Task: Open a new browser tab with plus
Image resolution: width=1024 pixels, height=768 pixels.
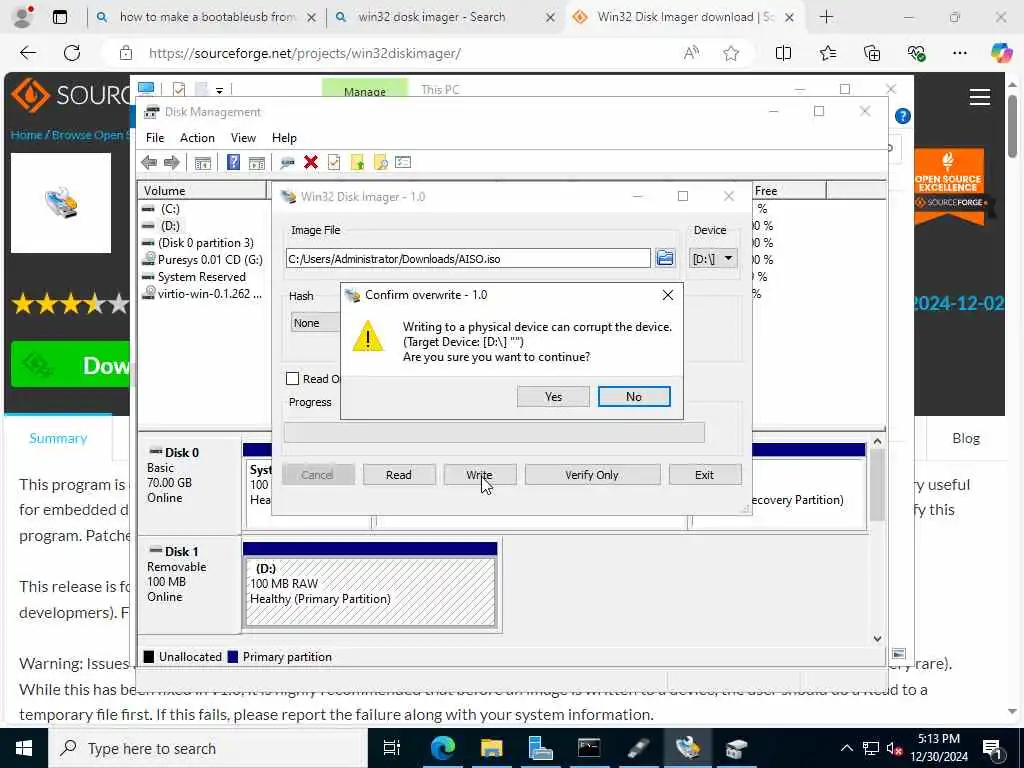Action: coord(826,17)
